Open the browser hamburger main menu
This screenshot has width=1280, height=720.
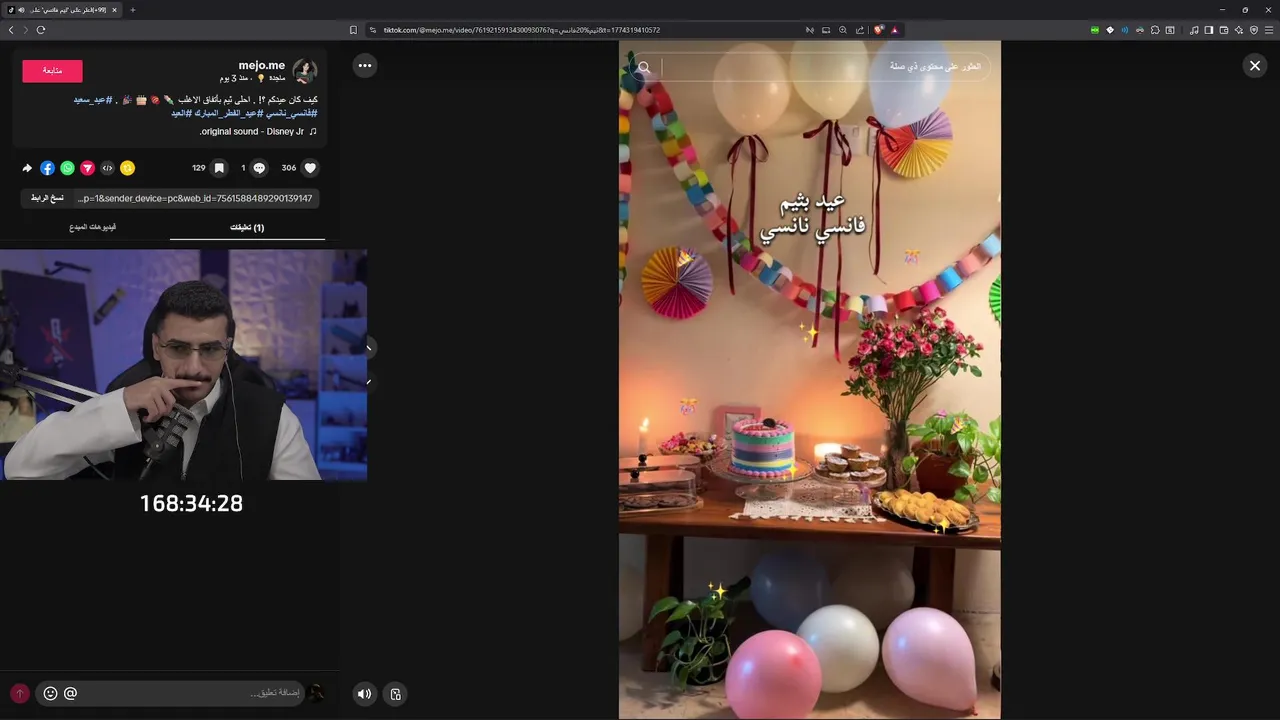pyautogui.click(x=1269, y=30)
